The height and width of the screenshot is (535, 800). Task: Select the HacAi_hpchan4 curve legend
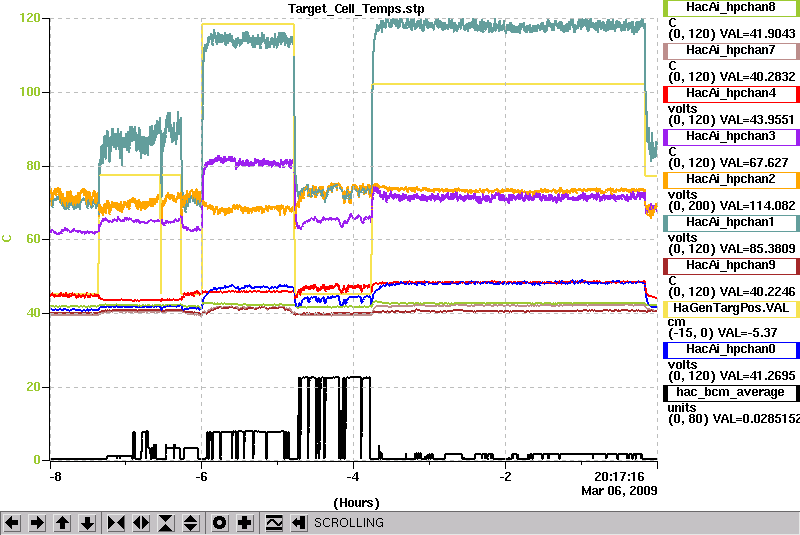click(731, 94)
